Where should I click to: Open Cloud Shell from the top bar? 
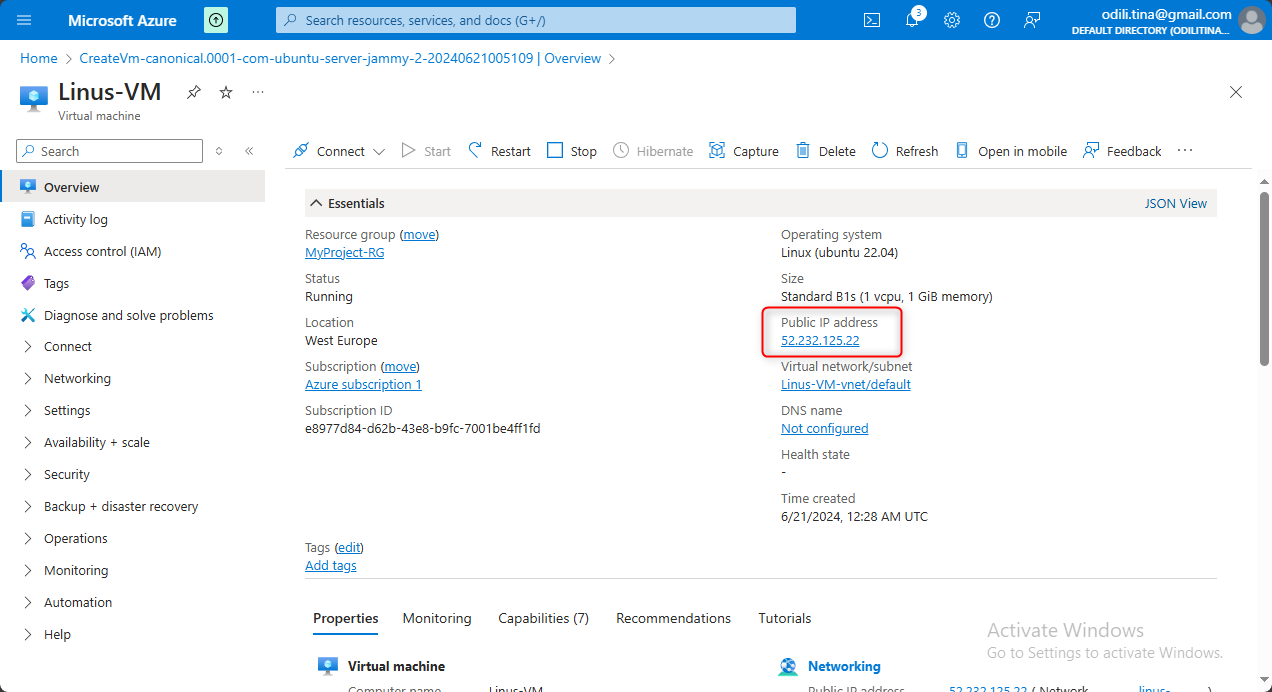point(872,20)
